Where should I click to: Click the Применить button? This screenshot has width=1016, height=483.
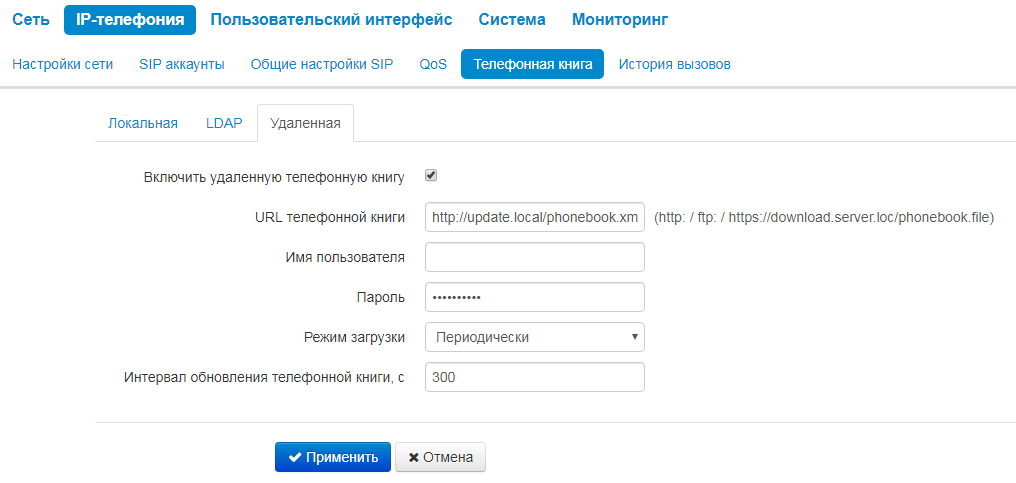(332, 457)
